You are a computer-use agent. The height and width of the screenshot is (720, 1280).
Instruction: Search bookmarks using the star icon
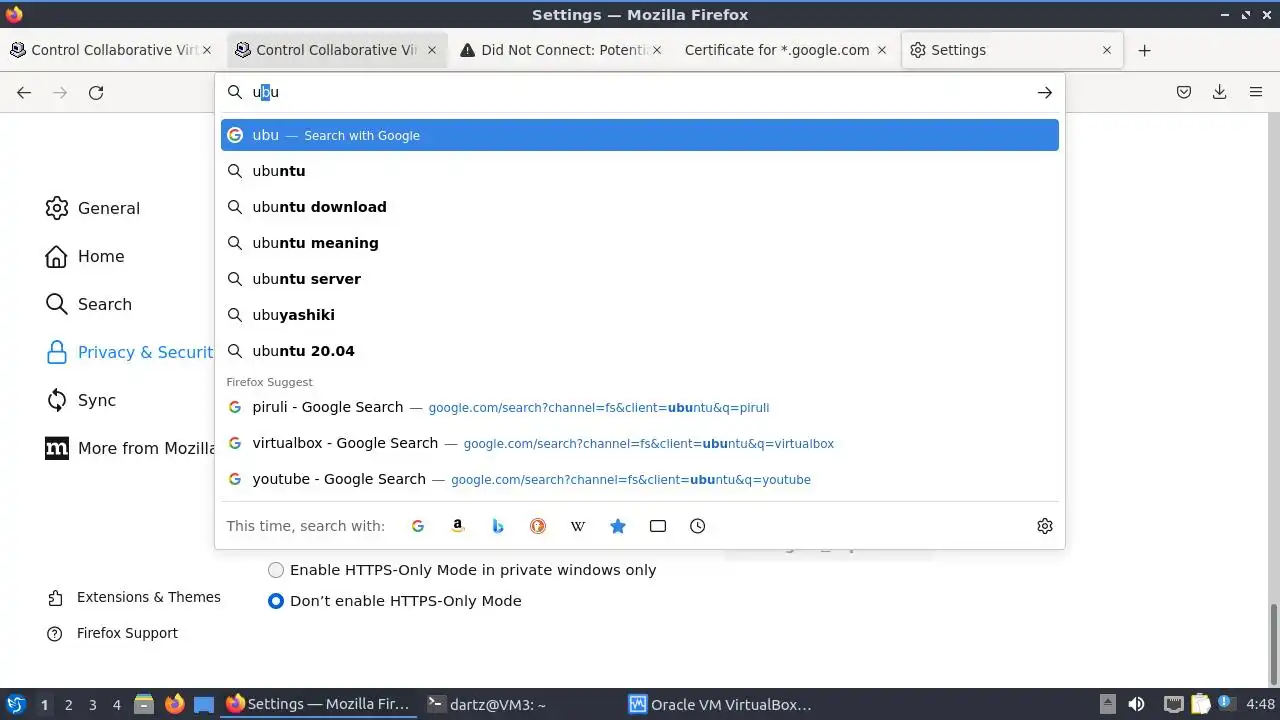coord(618,526)
